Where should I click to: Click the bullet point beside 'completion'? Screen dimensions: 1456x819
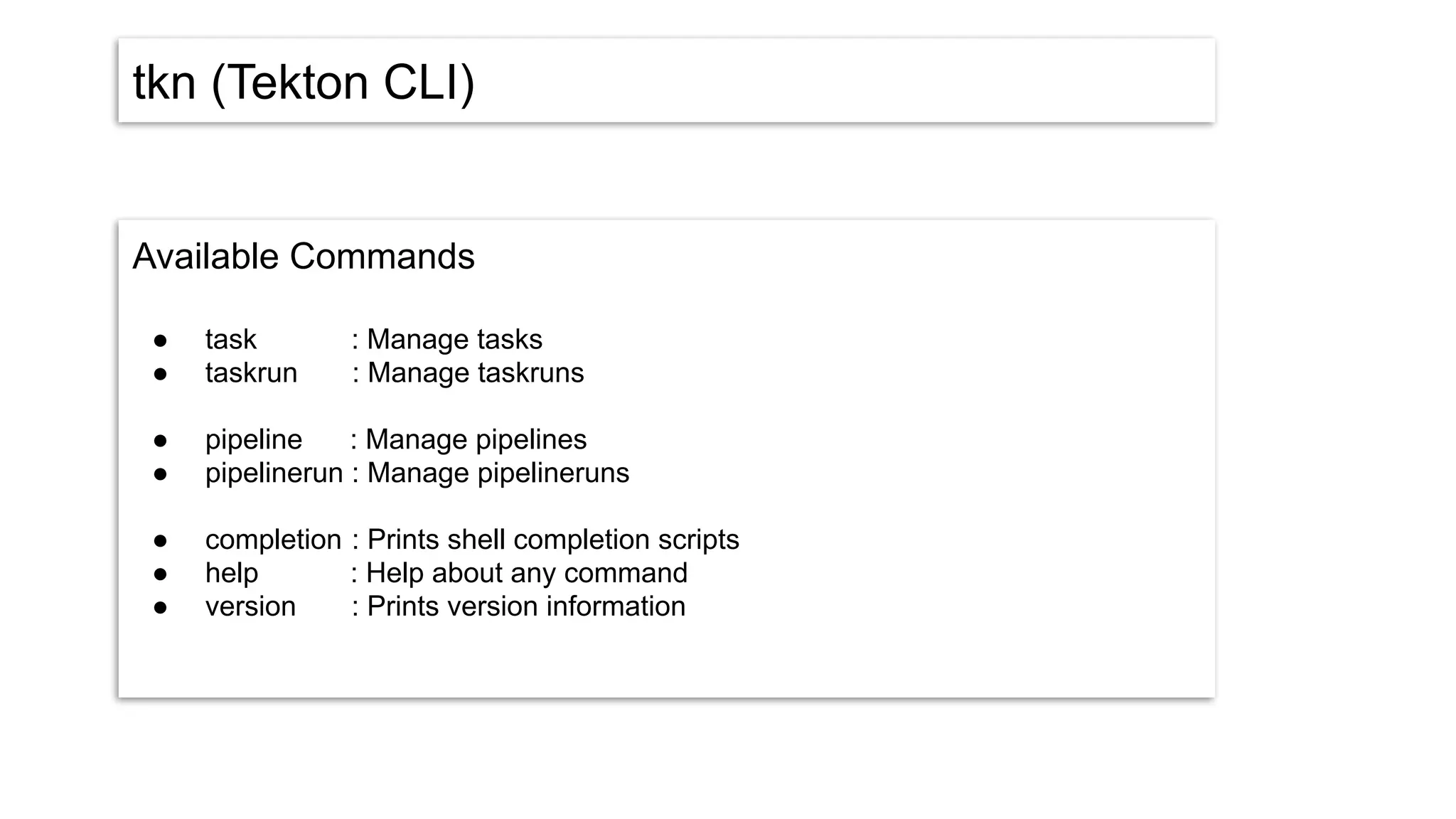pos(160,542)
